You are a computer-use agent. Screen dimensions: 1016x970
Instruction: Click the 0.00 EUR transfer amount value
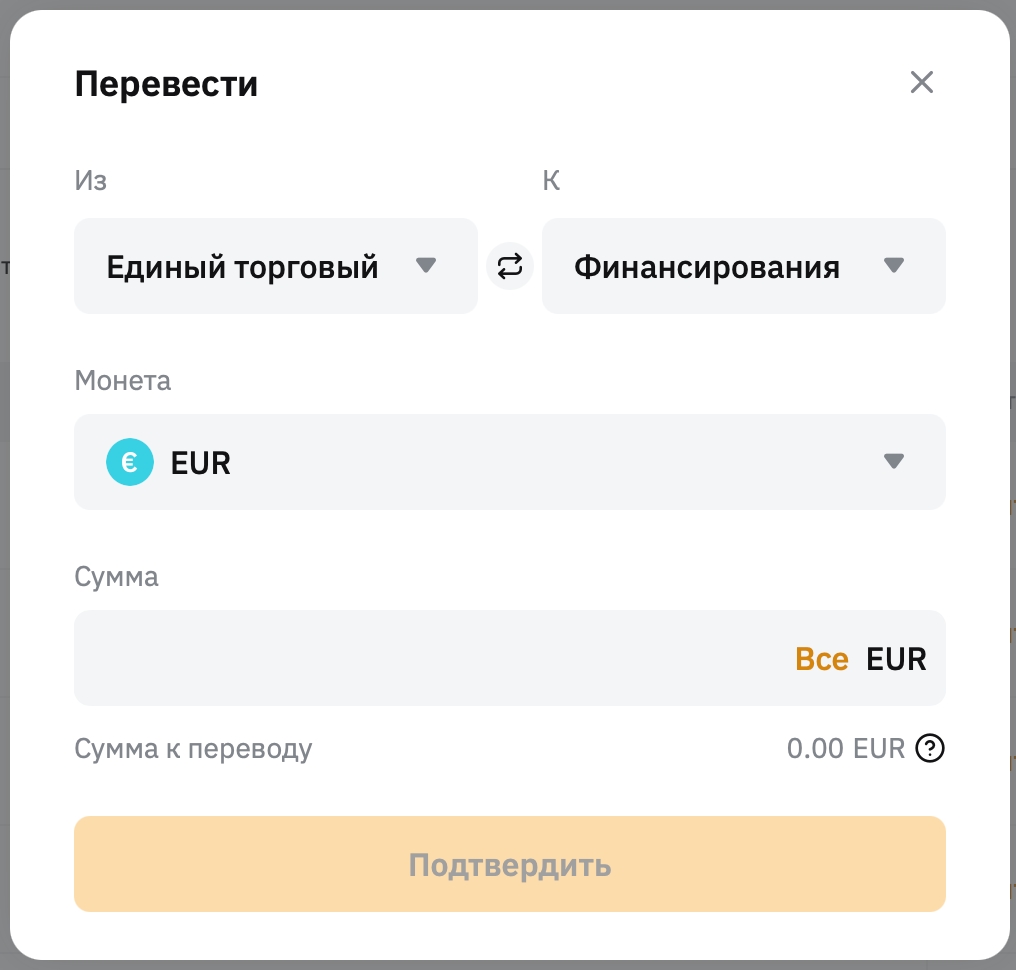(x=845, y=748)
